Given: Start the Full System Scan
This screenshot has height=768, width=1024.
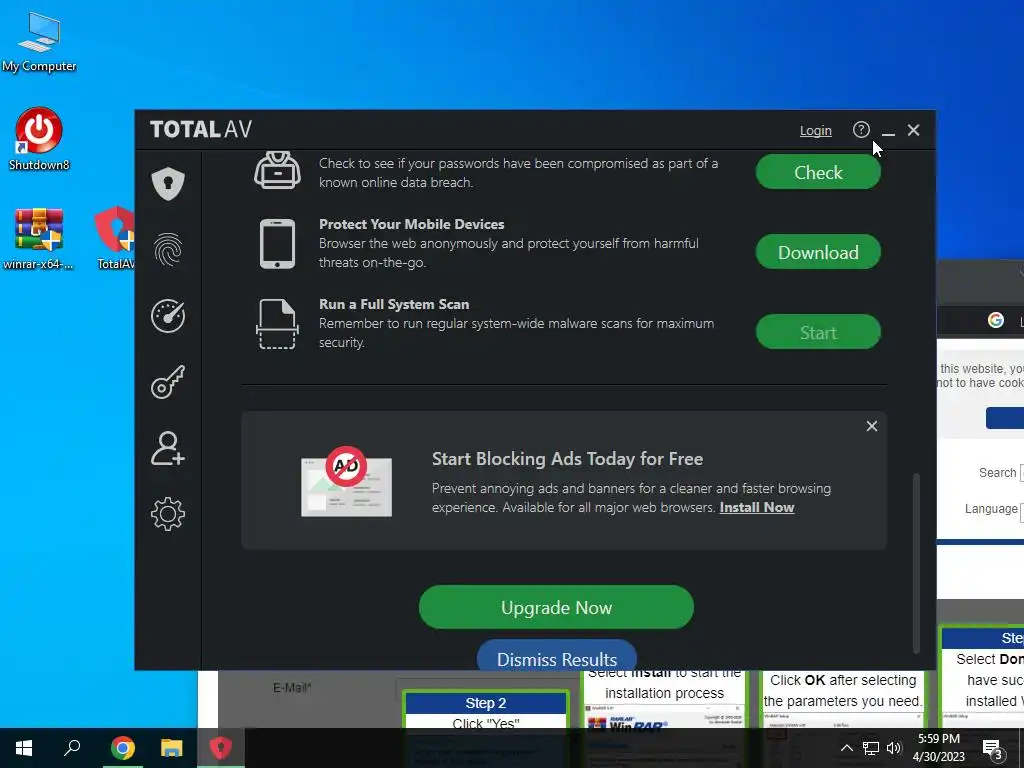Looking at the screenshot, I should (818, 332).
